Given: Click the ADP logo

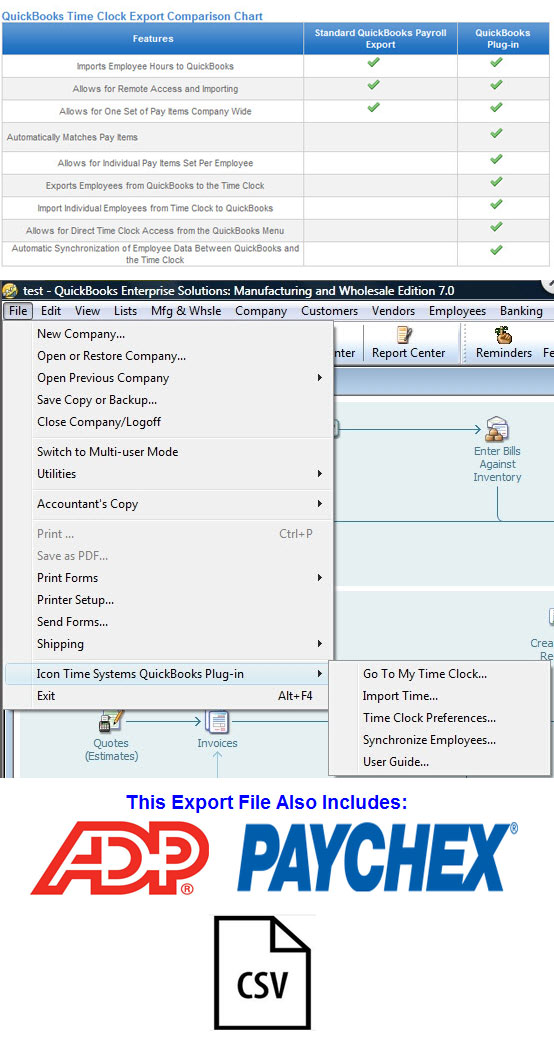Looking at the screenshot, I should (120, 858).
